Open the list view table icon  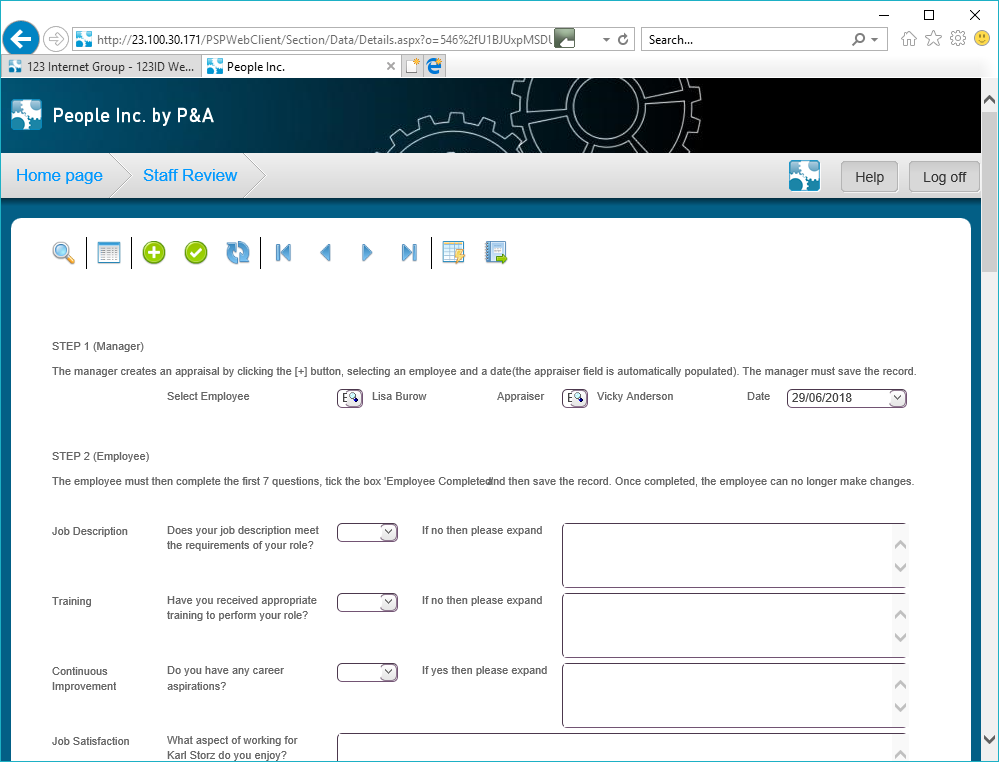(x=109, y=253)
